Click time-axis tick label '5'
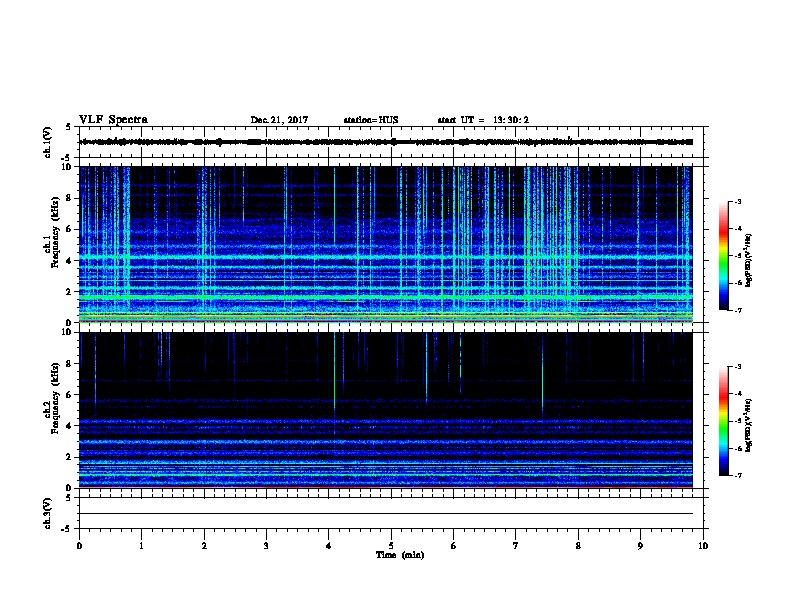Screen dimensions: 792x612 click(x=391, y=545)
